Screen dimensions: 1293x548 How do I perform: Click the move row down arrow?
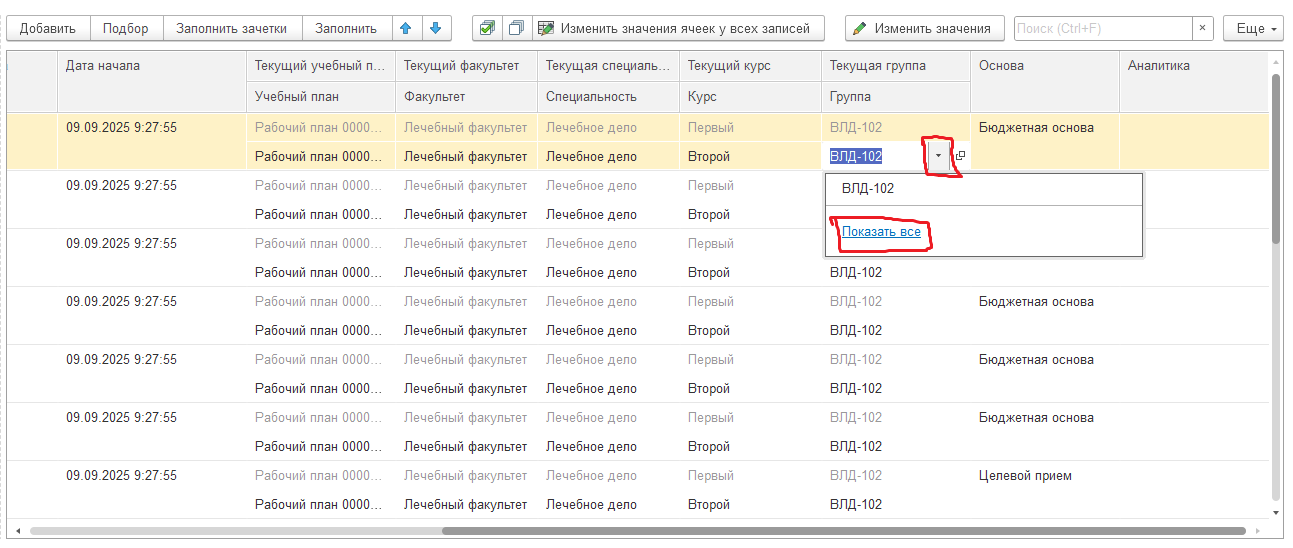click(x=435, y=28)
